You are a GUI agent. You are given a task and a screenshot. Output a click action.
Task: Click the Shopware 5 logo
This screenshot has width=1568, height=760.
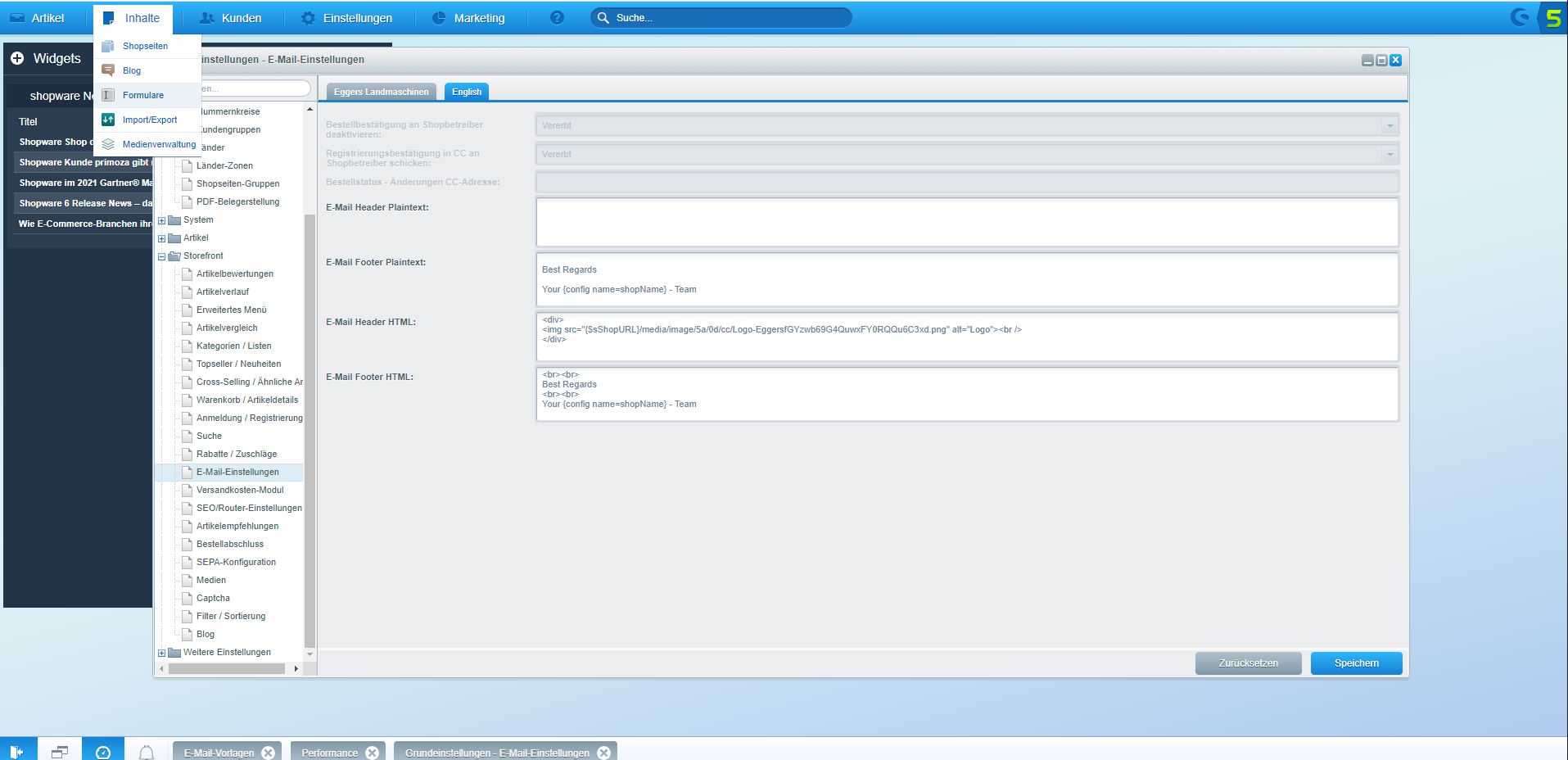pos(1553,17)
